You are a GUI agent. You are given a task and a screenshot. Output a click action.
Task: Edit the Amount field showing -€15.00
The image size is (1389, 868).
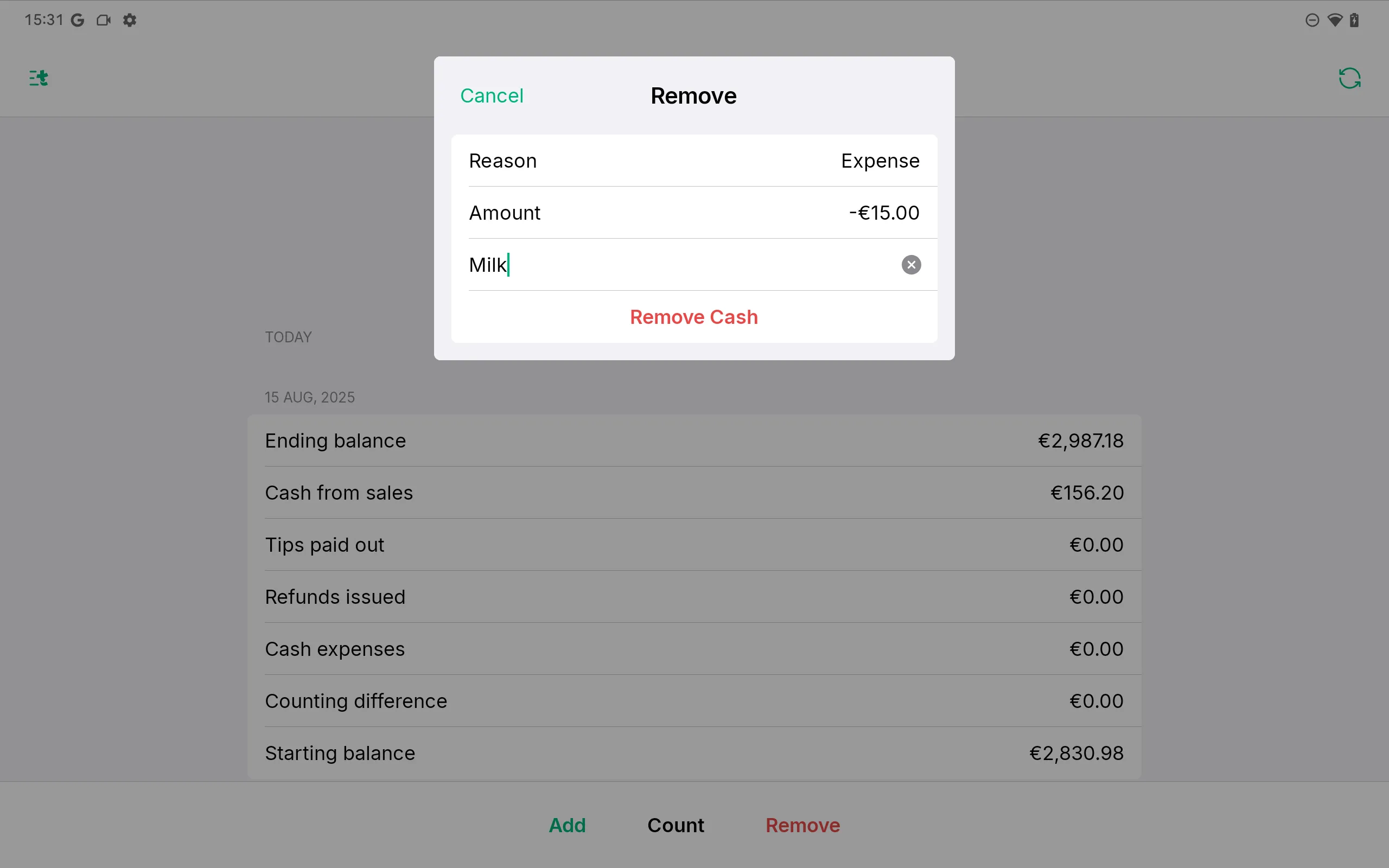pyautogui.click(x=694, y=213)
